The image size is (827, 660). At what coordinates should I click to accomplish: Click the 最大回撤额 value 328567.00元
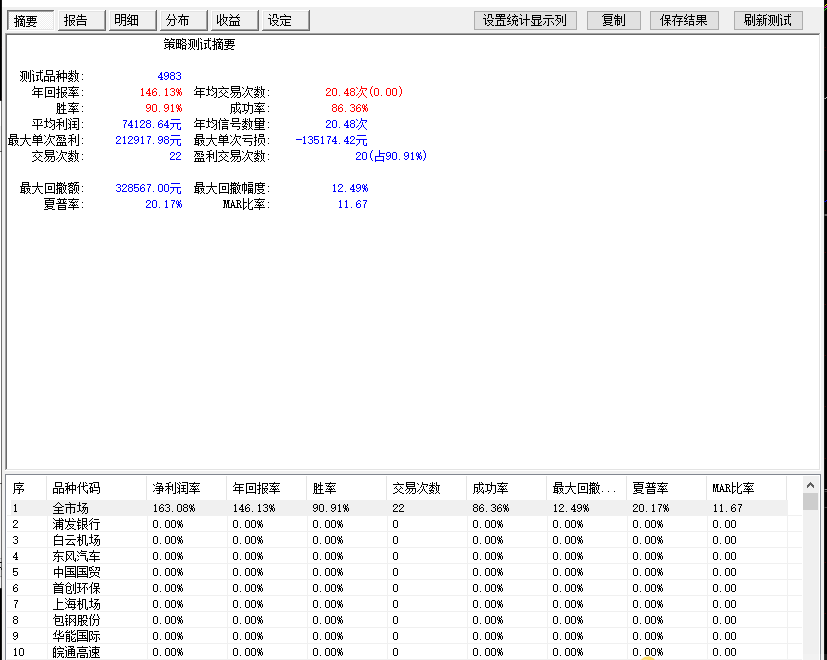148,188
